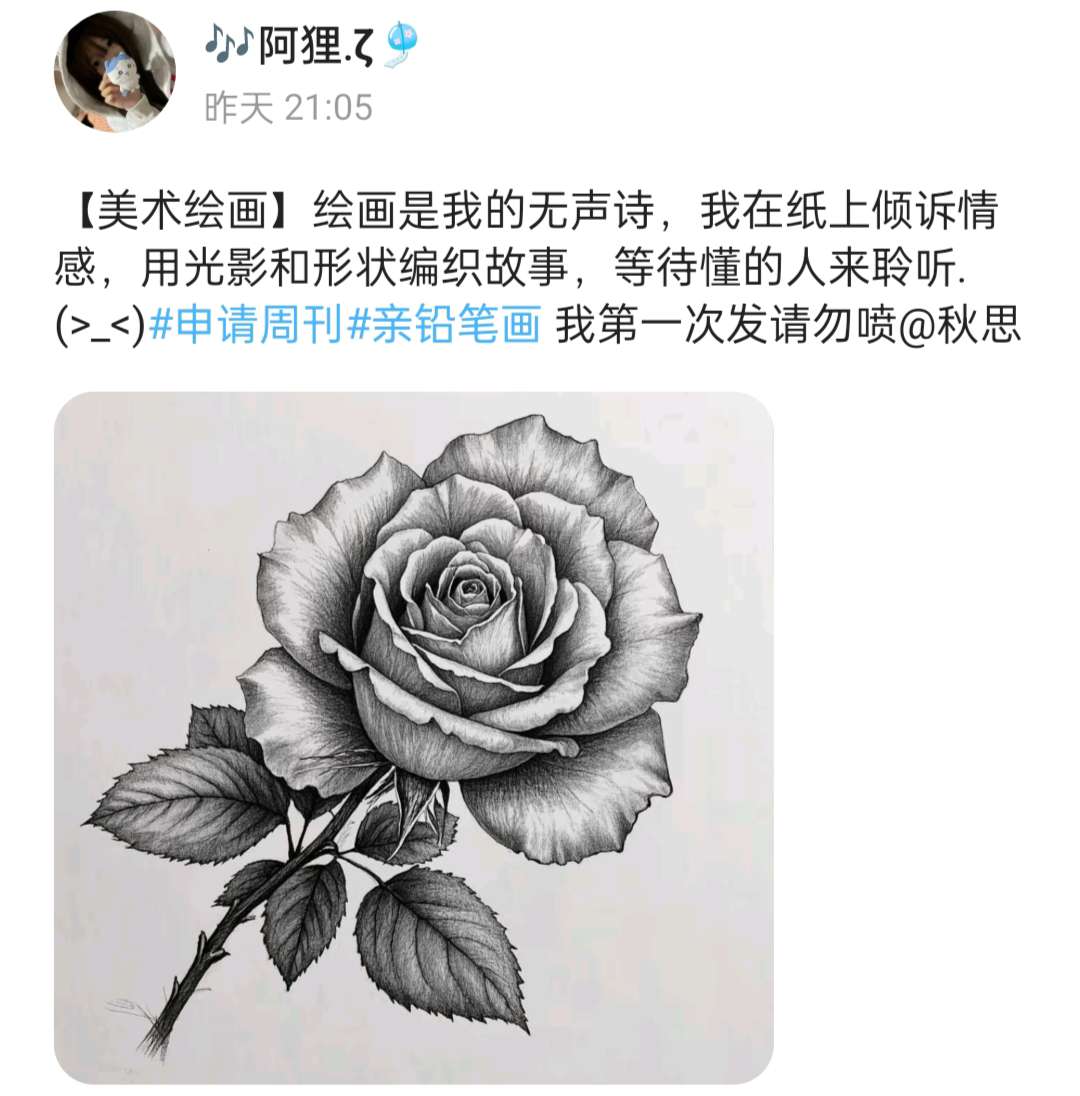Click the 昨天 21:05 post timestamp
The width and height of the screenshot is (1080, 1096).
pos(288,108)
